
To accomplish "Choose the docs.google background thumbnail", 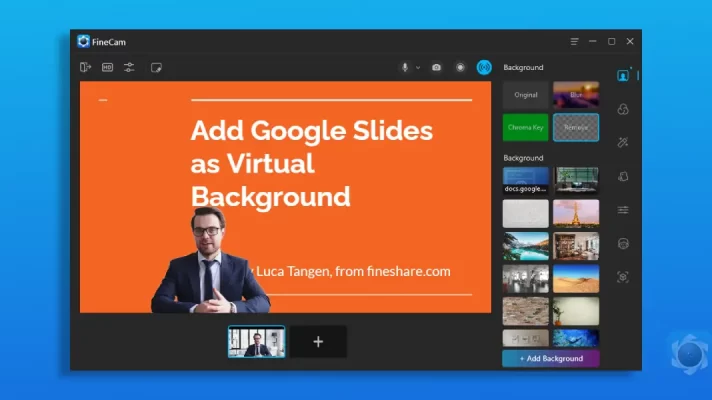I will (525, 180).
